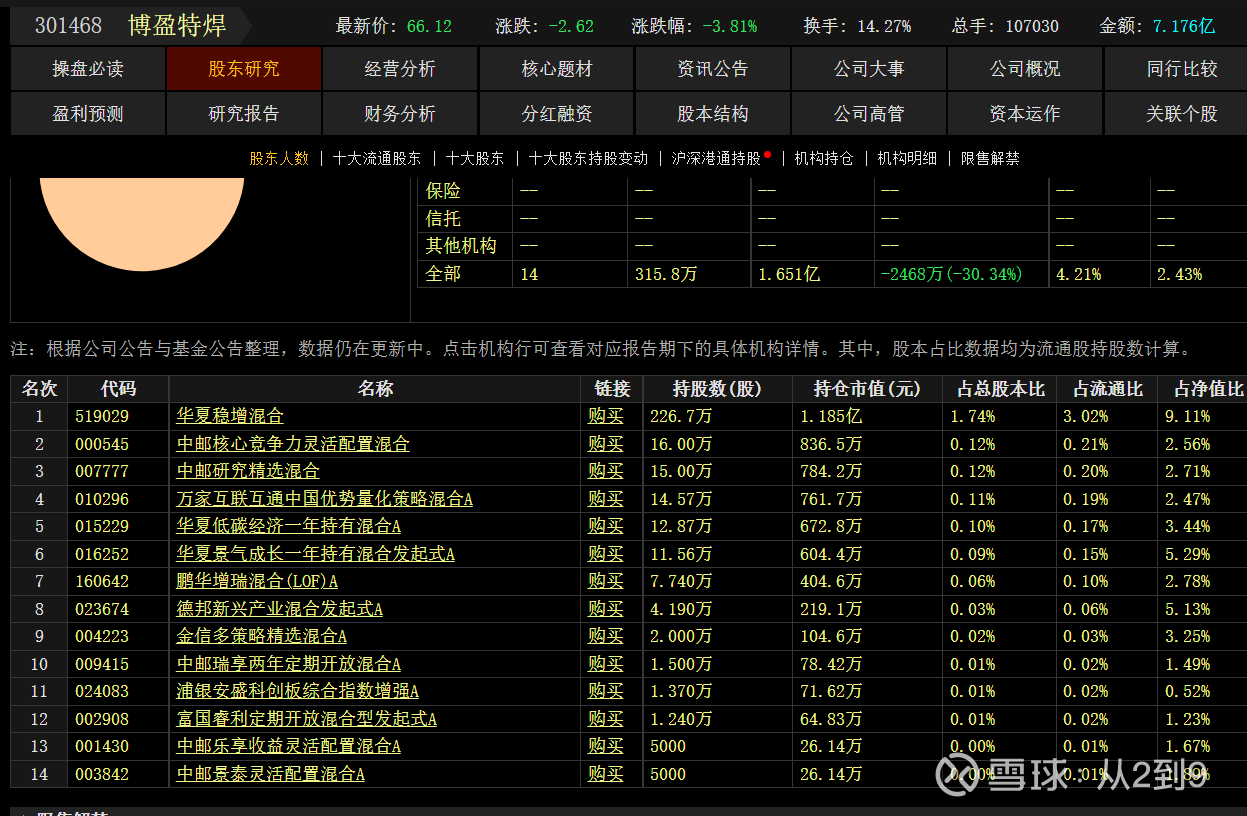
Task: Click the 全部 institutions summary row
Action: pos(832,274)
